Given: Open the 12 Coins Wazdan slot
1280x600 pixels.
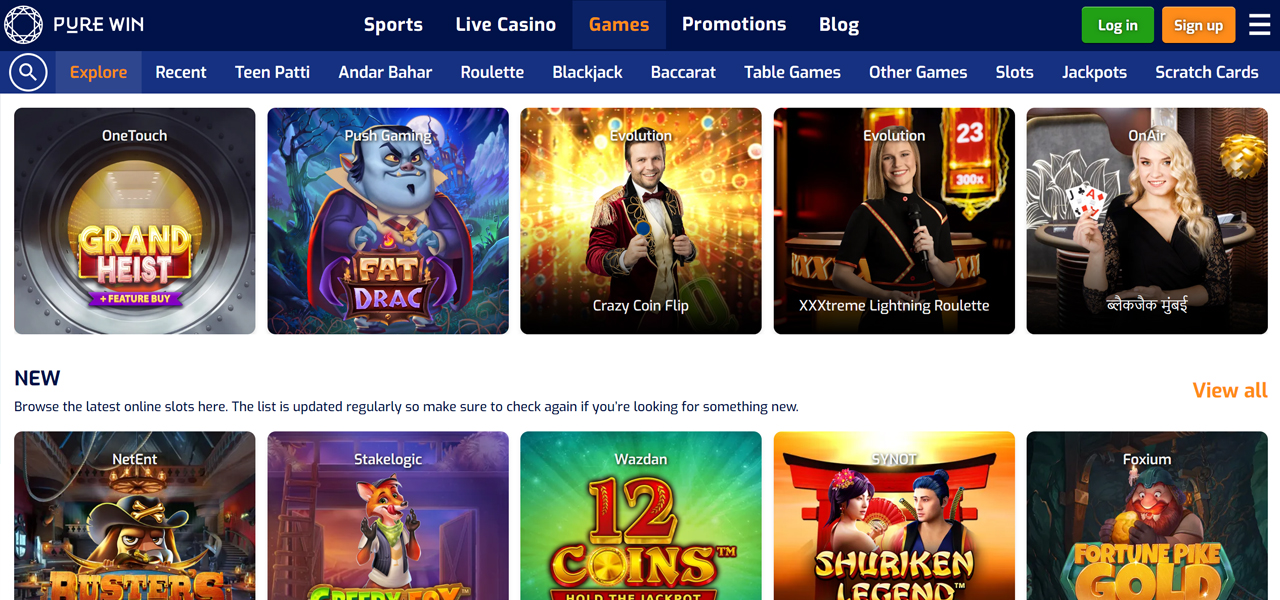Looking at the screenshot, I should [641, 516].
